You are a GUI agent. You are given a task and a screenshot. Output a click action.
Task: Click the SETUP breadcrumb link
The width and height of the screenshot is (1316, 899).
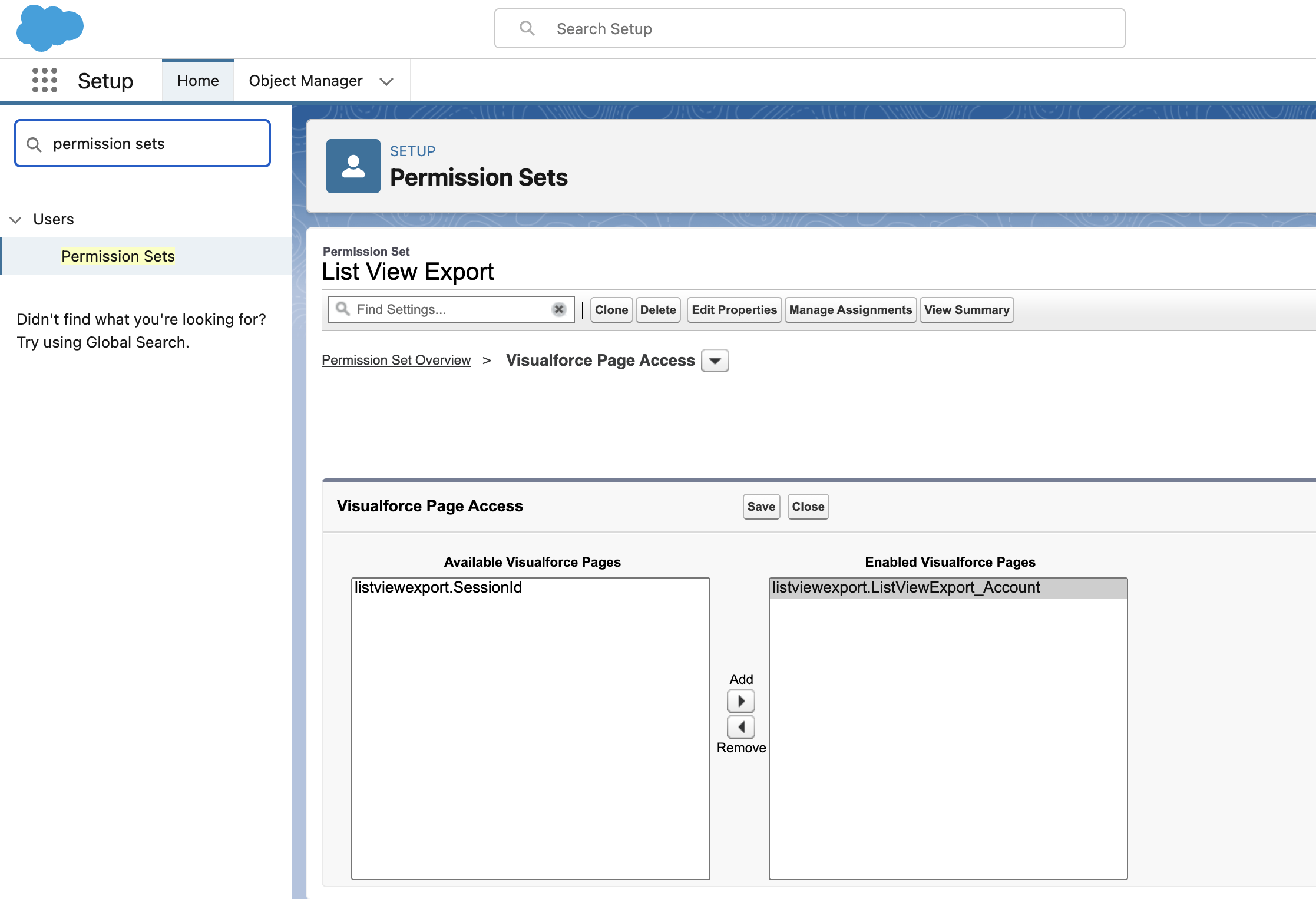412,151
